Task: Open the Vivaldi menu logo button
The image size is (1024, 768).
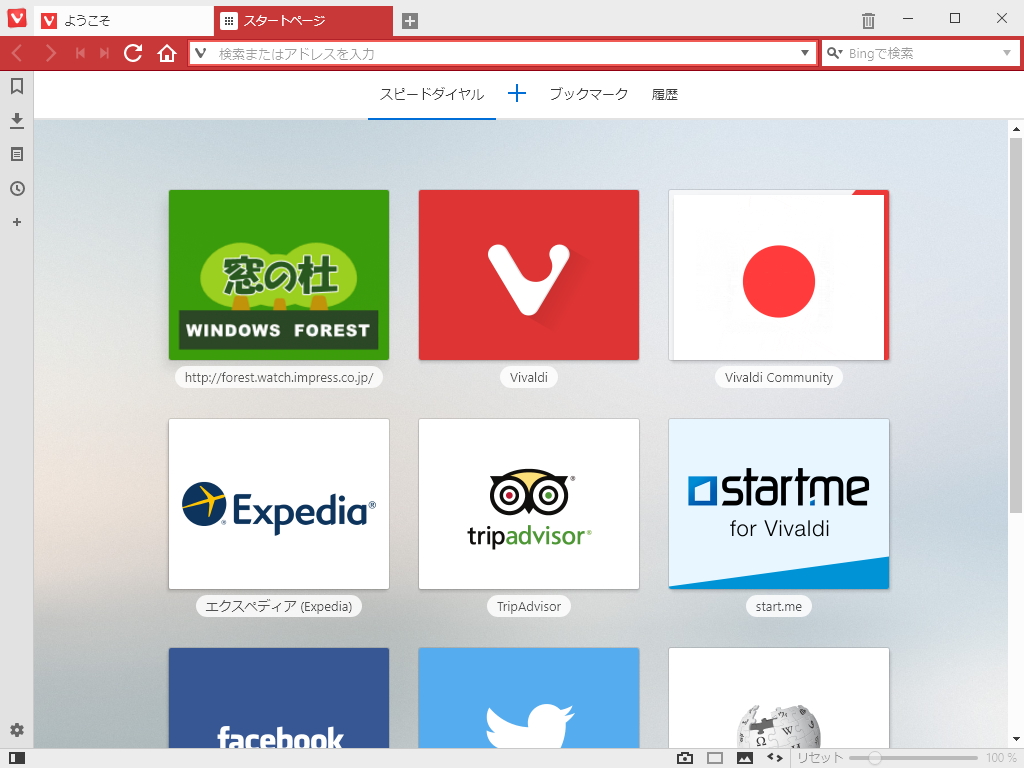Action: pyautogui.click(x=16, y=18)
